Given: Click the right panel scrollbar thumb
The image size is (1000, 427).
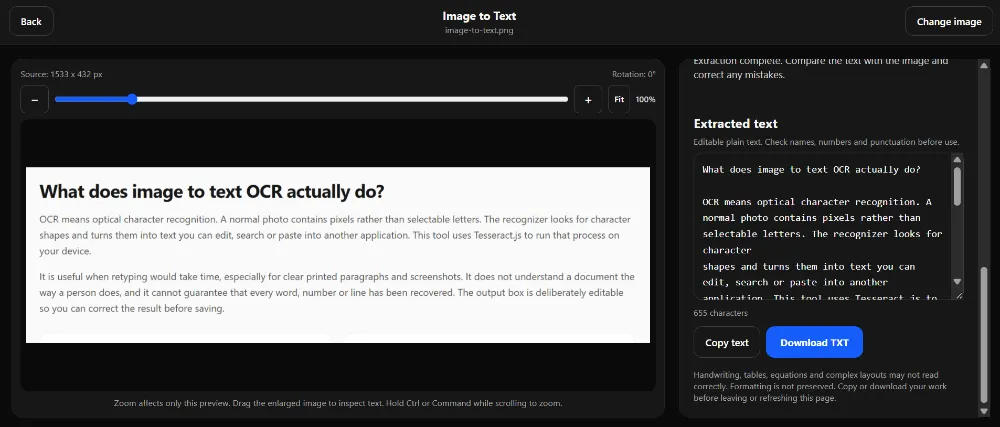Looking at the screenshot, I should coord(984,335).
